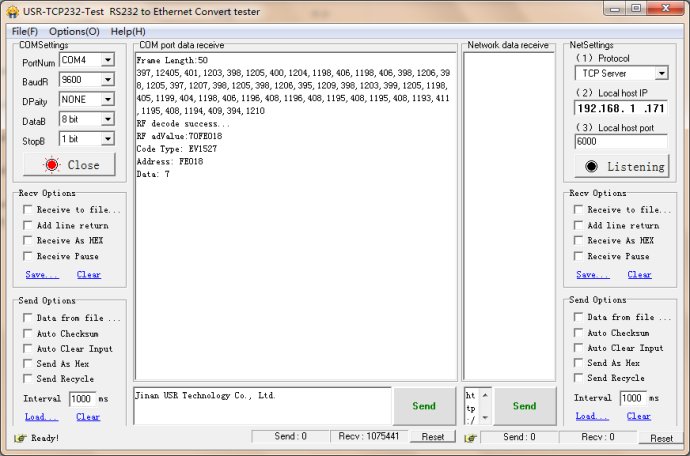Click the black Listening status indicator icon
The width and height of the screenshot is (690, 456).
[592, 167]
